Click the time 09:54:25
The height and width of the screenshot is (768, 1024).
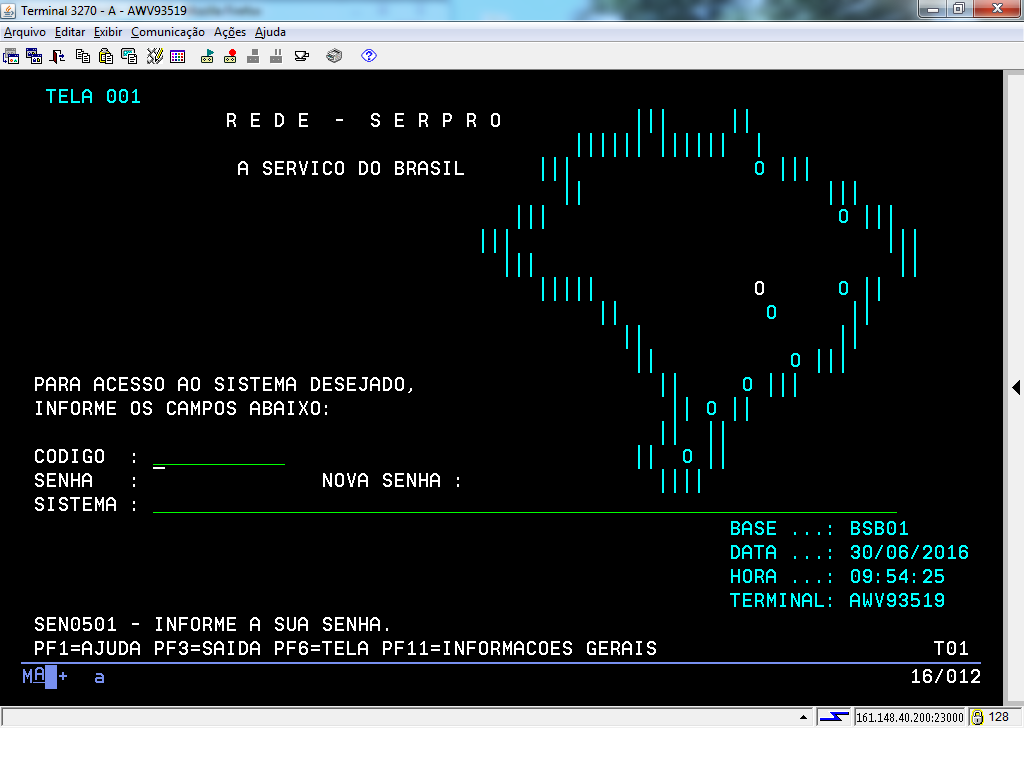coord(897,577)
